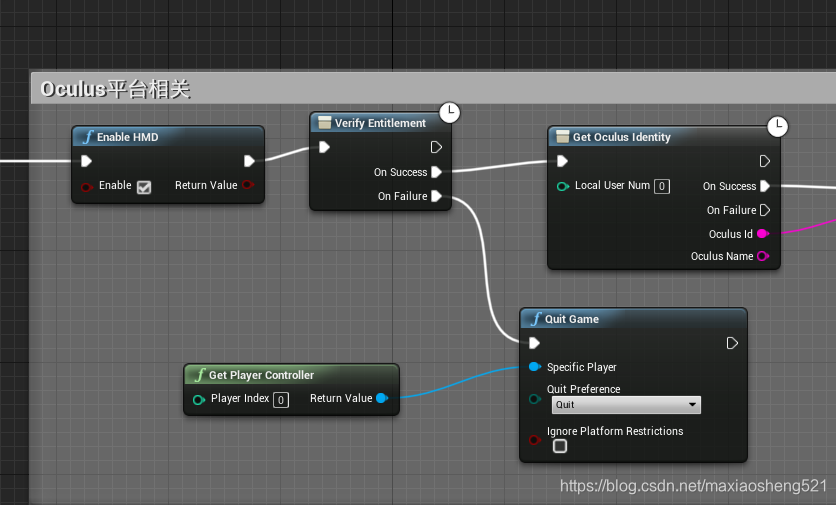This screenshot has height=505, width=836.
Task: Click Verify Entitlement input execution pin
Action: [324, 147]
